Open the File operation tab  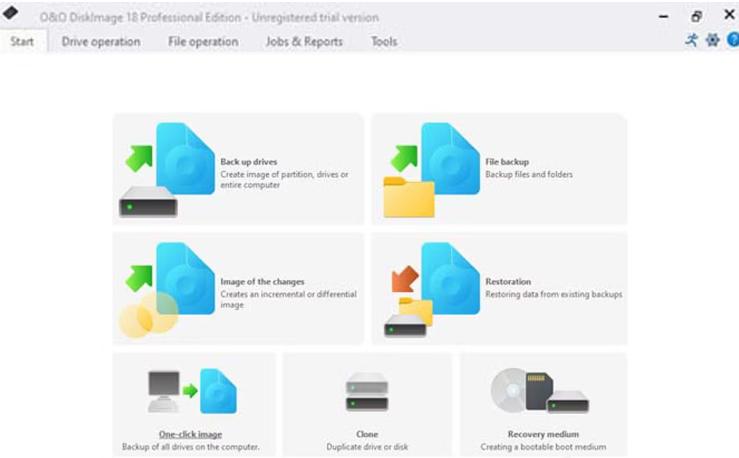(x=203, y=41)
